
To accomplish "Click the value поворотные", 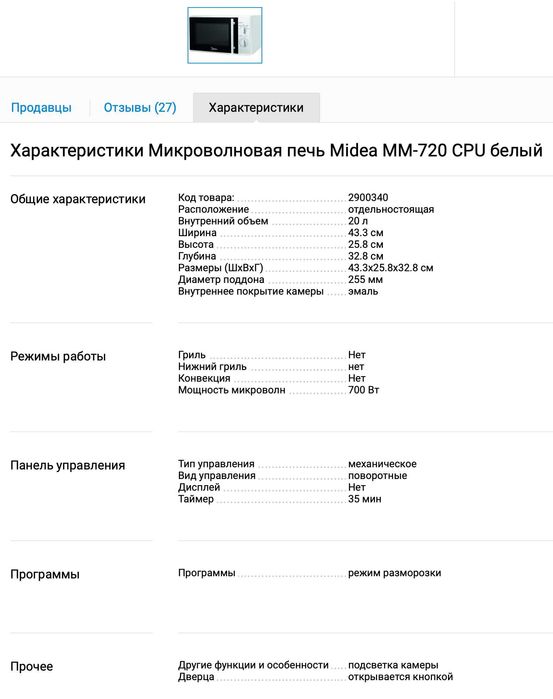I will tap(377, 476).
